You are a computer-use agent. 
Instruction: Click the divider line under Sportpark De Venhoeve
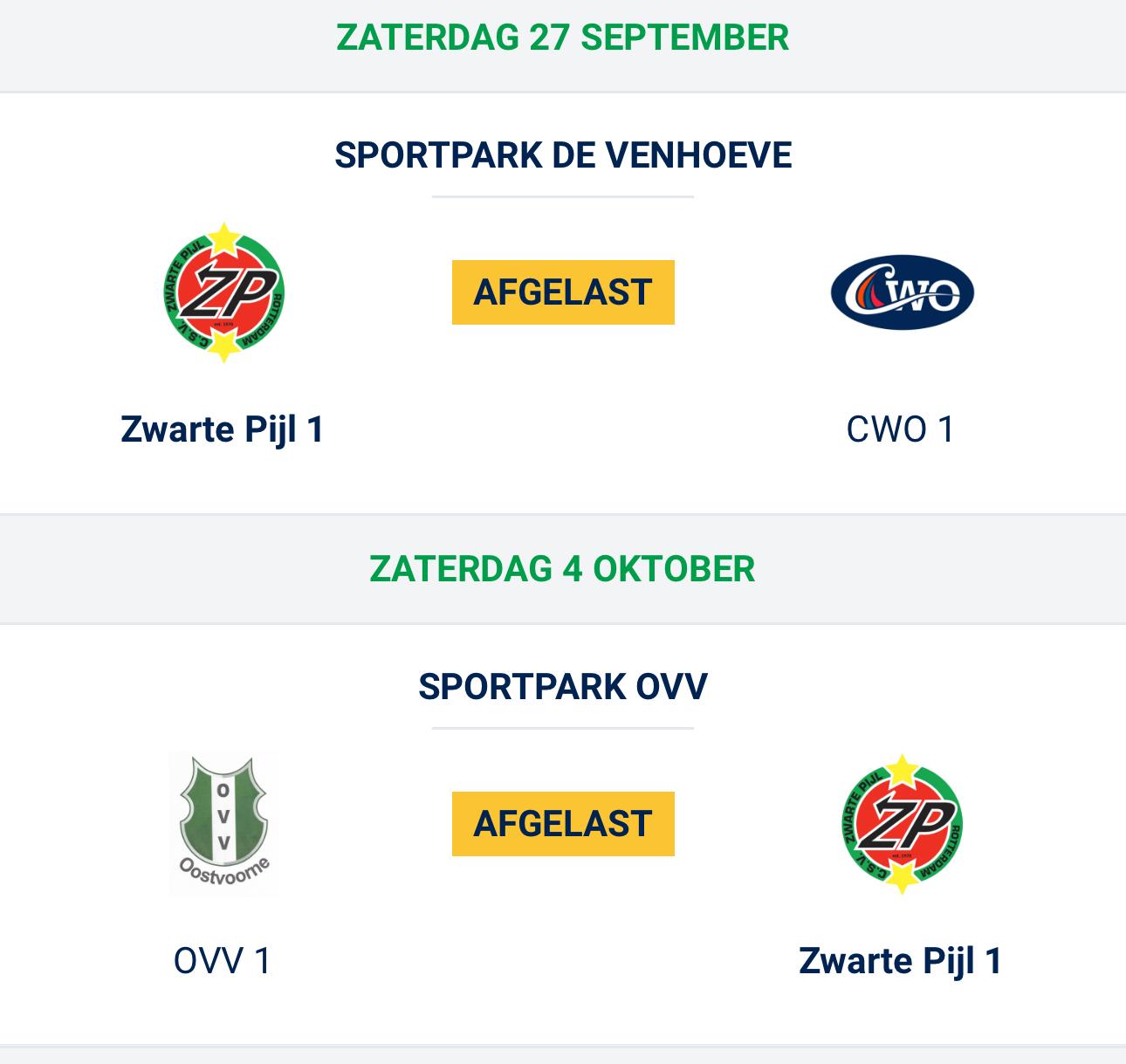[563, 197]
